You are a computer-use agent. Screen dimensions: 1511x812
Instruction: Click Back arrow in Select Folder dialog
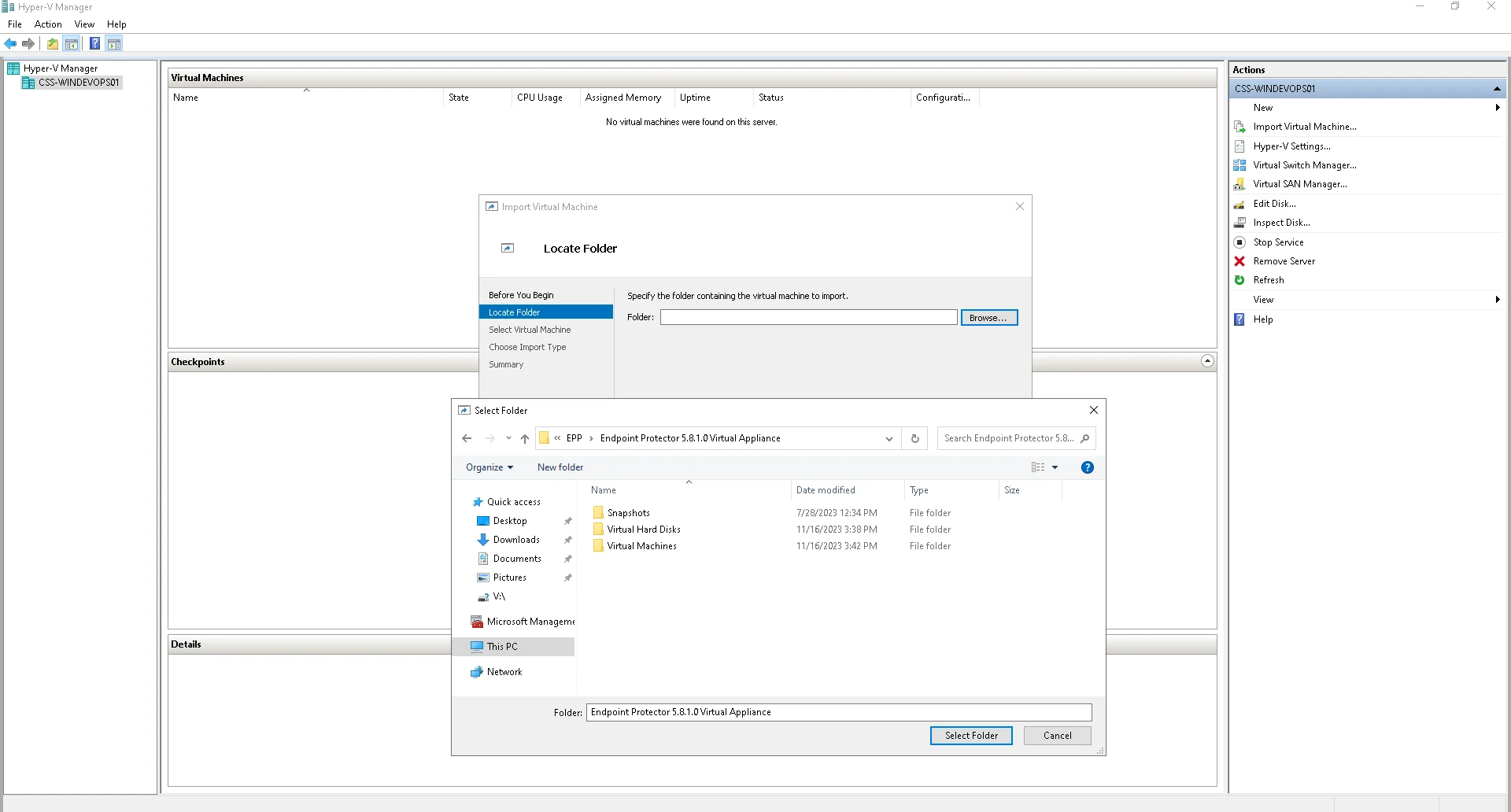click(x=467, y=439)
